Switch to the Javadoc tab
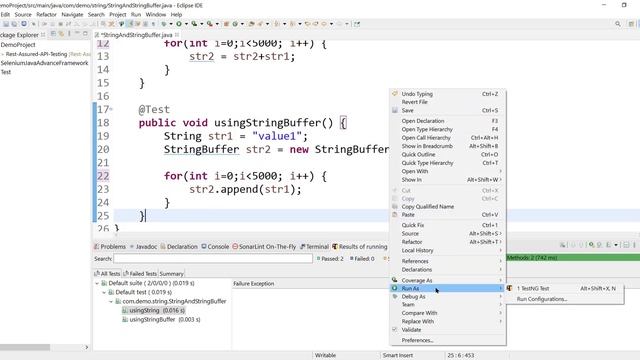This screenshot has height=360, width=640. [143, 247]
